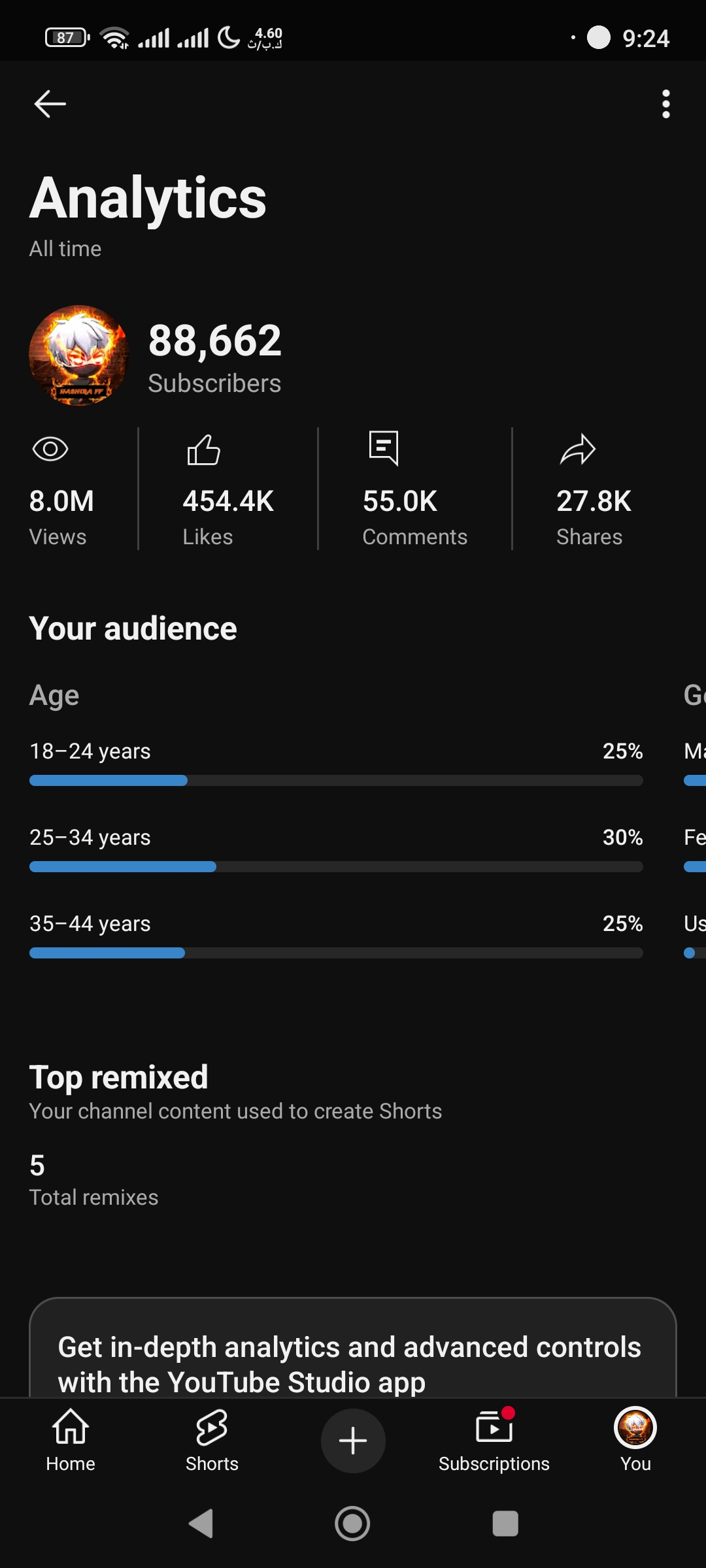Open the Subscriptions tab
This screenshot has width=706, height=1568.
[494, 1440]
